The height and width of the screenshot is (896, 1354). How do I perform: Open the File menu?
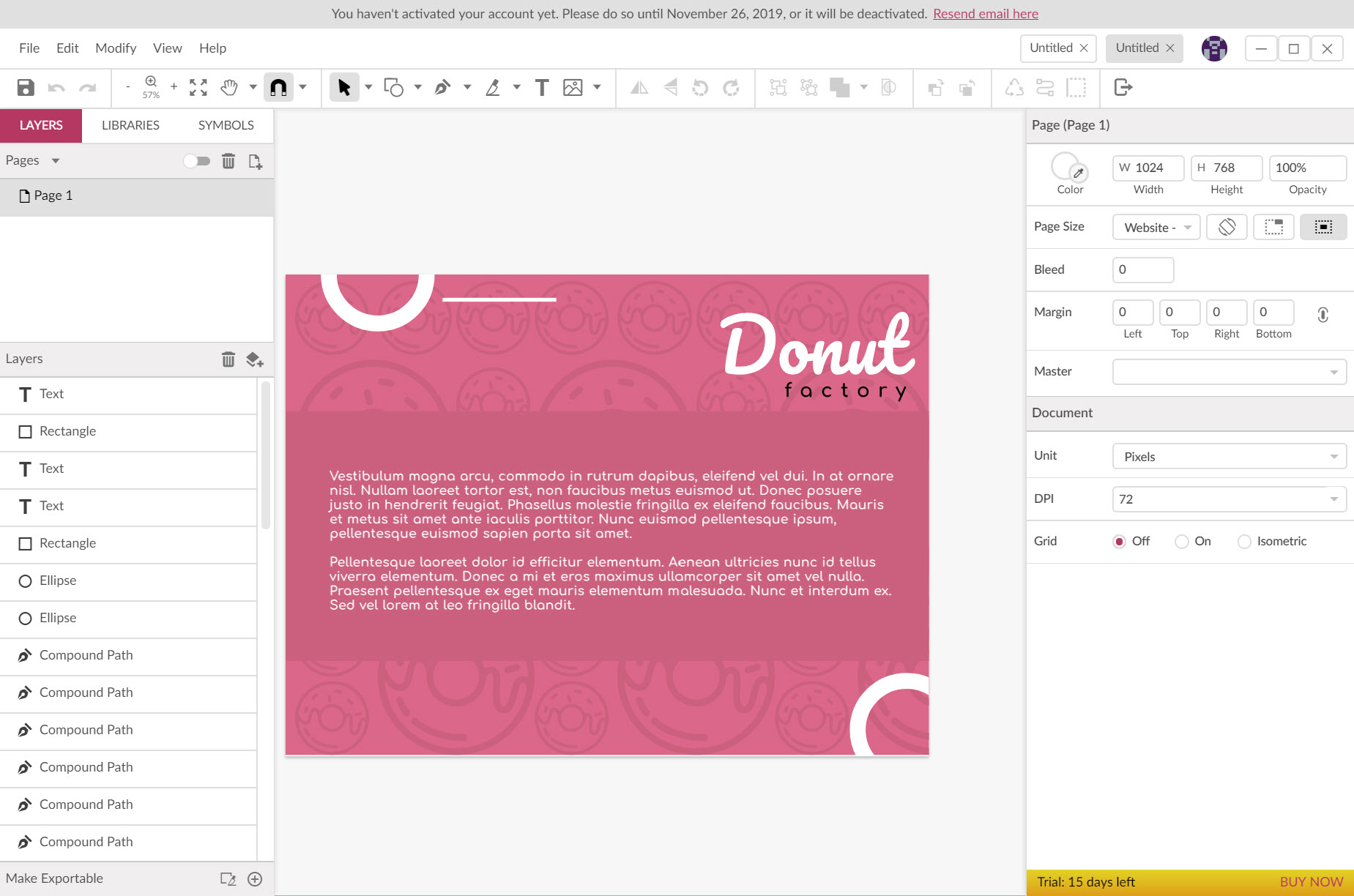pos(29,48)
